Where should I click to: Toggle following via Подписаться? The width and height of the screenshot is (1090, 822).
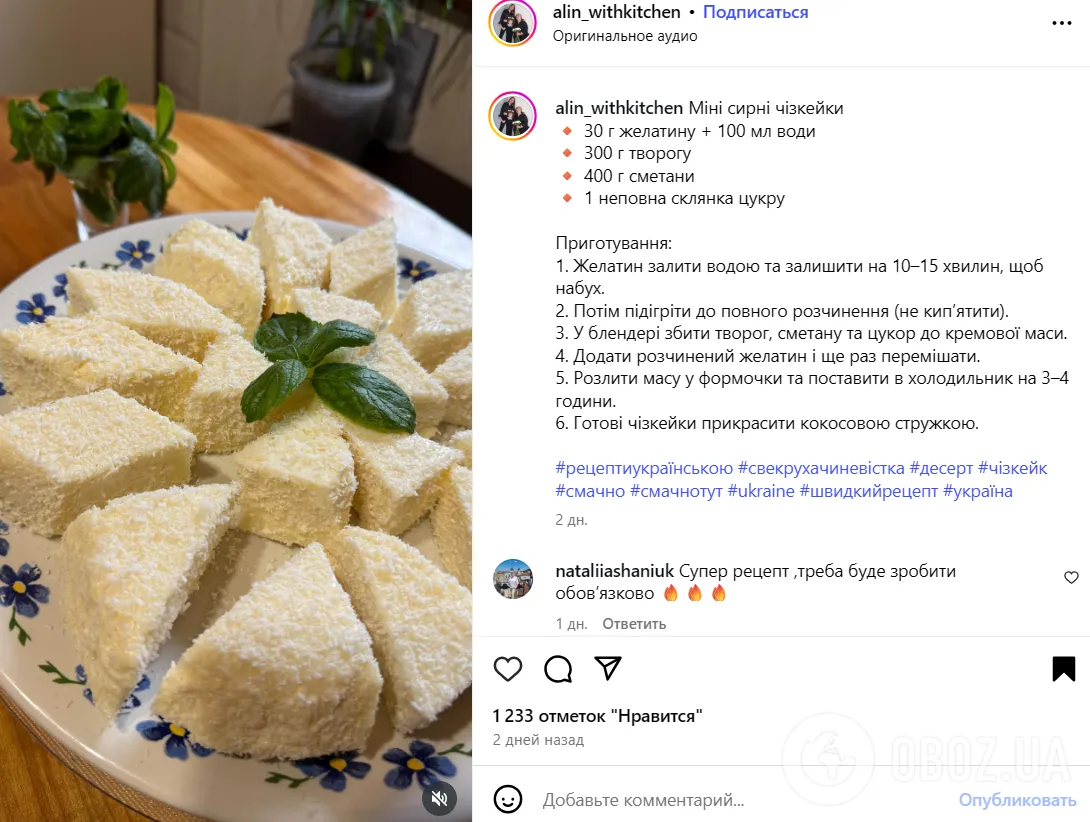(x=755, y=11)
